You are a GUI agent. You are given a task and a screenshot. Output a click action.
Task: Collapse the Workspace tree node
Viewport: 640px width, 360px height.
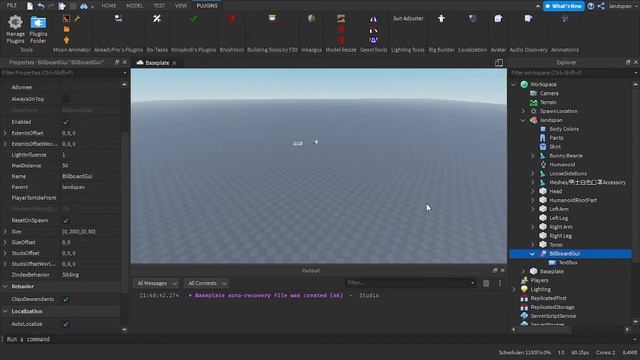click(x=514, y=84)
